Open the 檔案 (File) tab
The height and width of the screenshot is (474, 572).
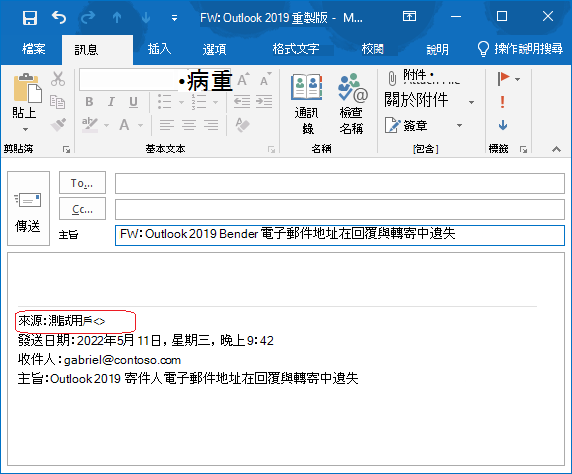pos(34,49)
